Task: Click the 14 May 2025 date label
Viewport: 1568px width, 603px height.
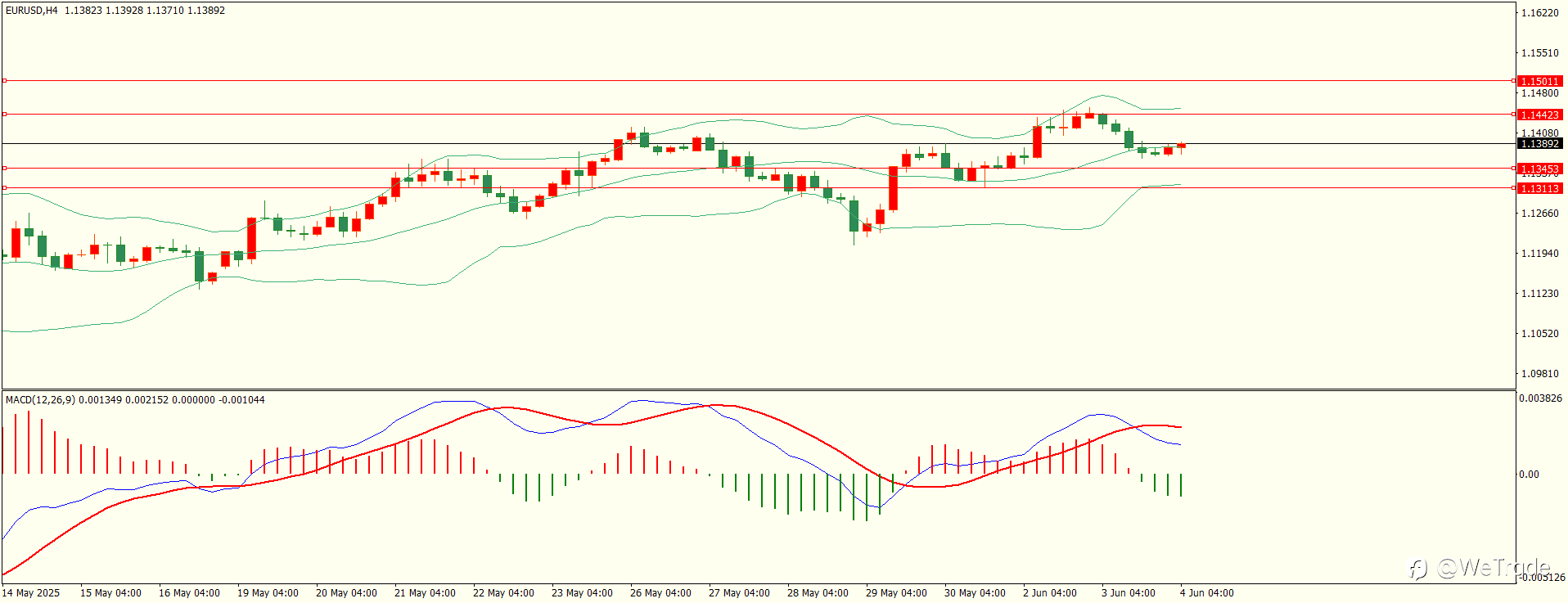Action: click(31, 593)
